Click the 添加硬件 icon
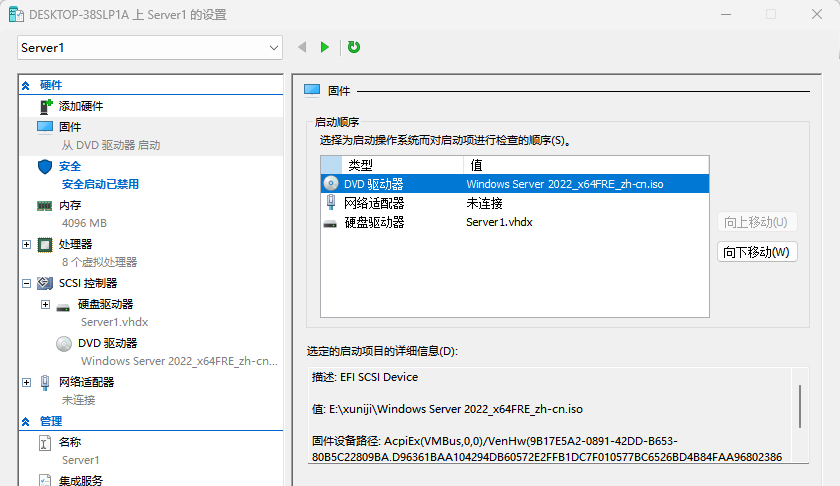This screenshot has width=840, height=486. click(x=46, y=106)
